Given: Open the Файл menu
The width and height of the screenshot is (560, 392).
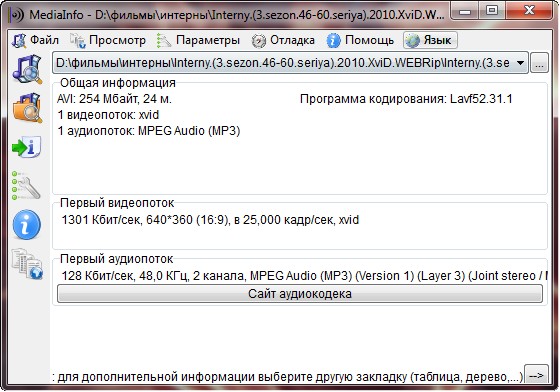Looking at the screenshot, I should [35, 40].
